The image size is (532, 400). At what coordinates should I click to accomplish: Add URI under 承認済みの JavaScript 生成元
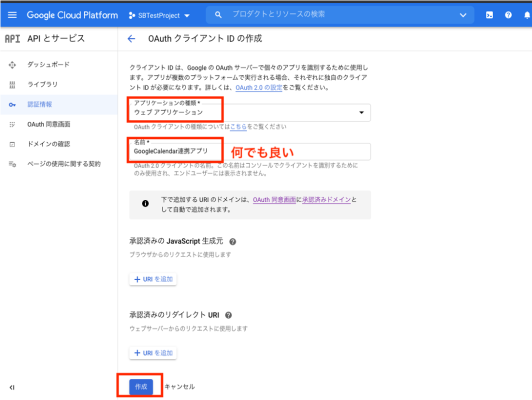(x=153, y=279)
